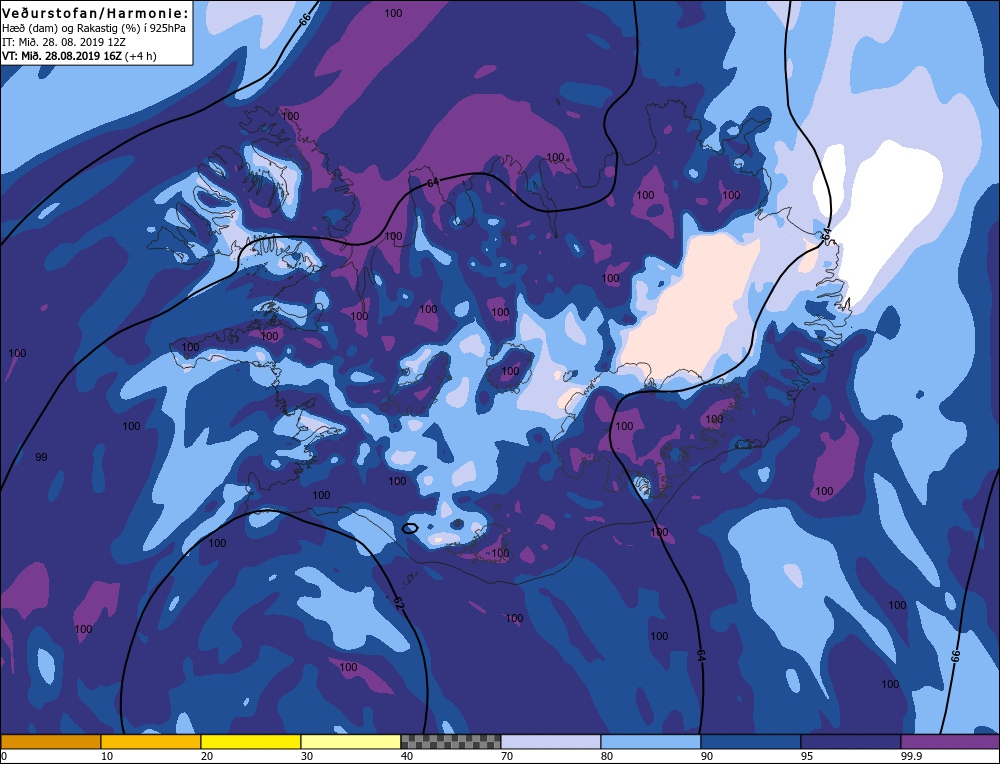The height and width of the screenshot is (764, 1000).
Task: Pick the pale yellow 30–40 legend swatch
Action: tap(351, 742)
